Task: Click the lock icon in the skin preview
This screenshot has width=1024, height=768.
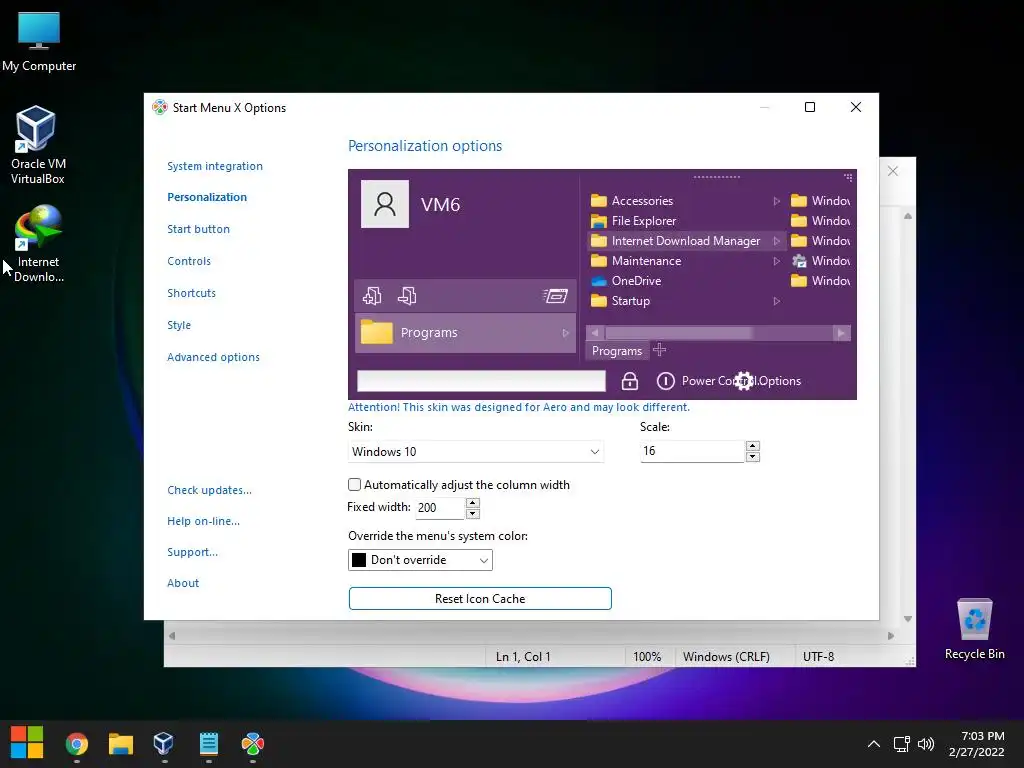Action: pyautogui.click(x=630, y=381)
